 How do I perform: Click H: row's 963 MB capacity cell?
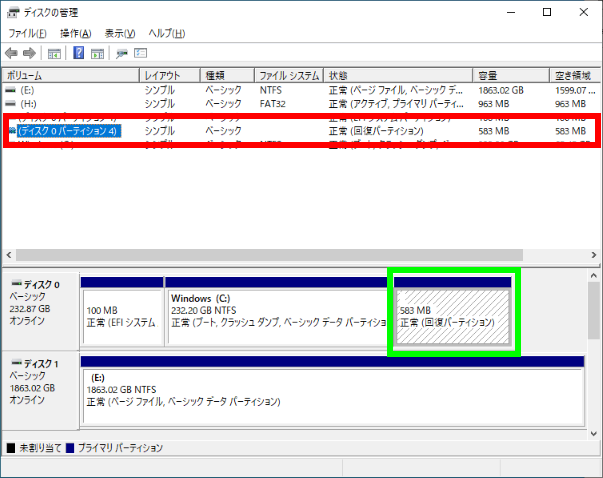point(494,104)
